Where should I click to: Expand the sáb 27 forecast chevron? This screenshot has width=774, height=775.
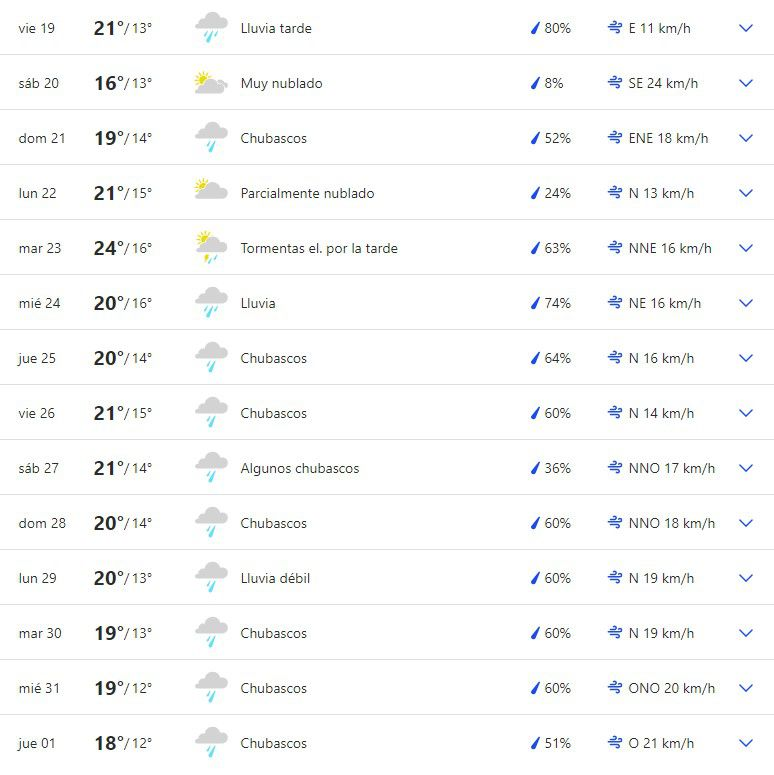745,468
